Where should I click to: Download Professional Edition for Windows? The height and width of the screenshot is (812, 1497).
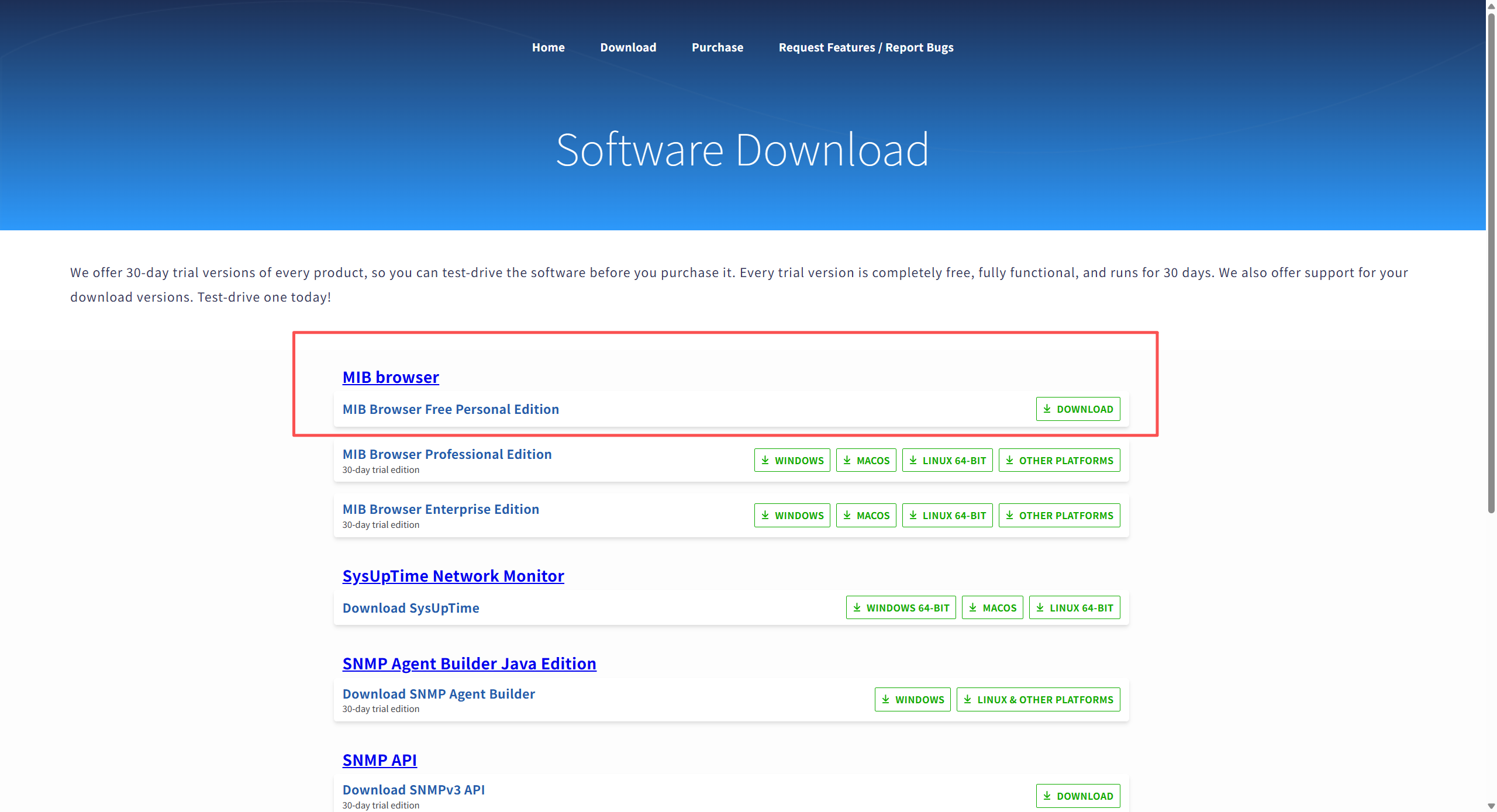792,461
